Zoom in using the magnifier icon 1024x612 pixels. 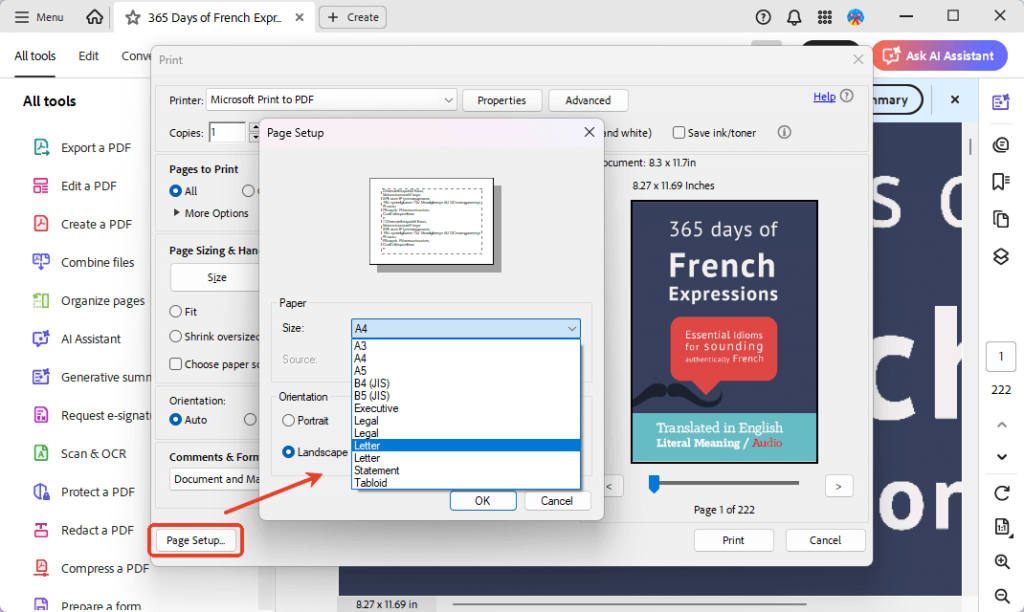coord(1000,561)
